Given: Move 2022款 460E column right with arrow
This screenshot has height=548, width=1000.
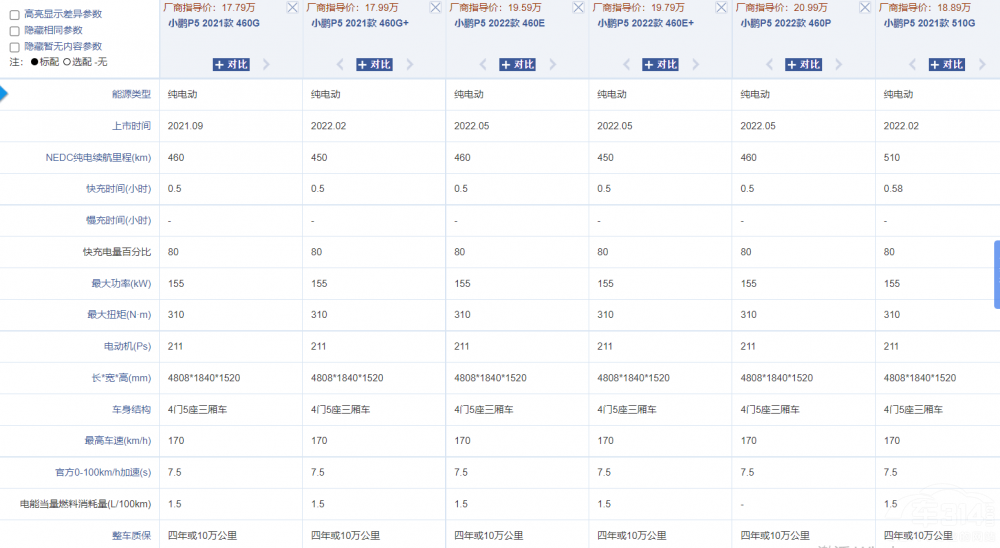Looking at the screenshot, I should (x=552, y=65).
